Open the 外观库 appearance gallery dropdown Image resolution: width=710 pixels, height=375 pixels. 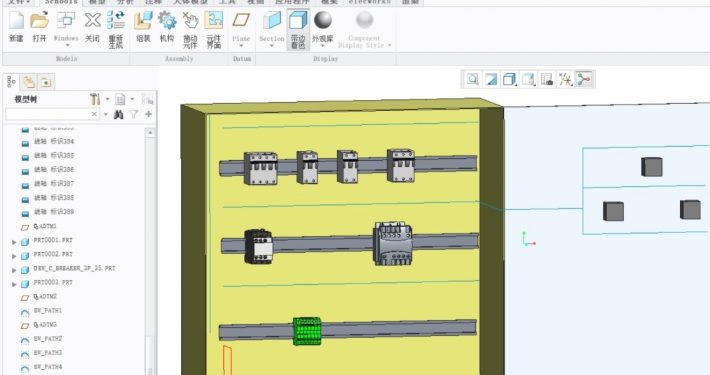coord(322,29)
